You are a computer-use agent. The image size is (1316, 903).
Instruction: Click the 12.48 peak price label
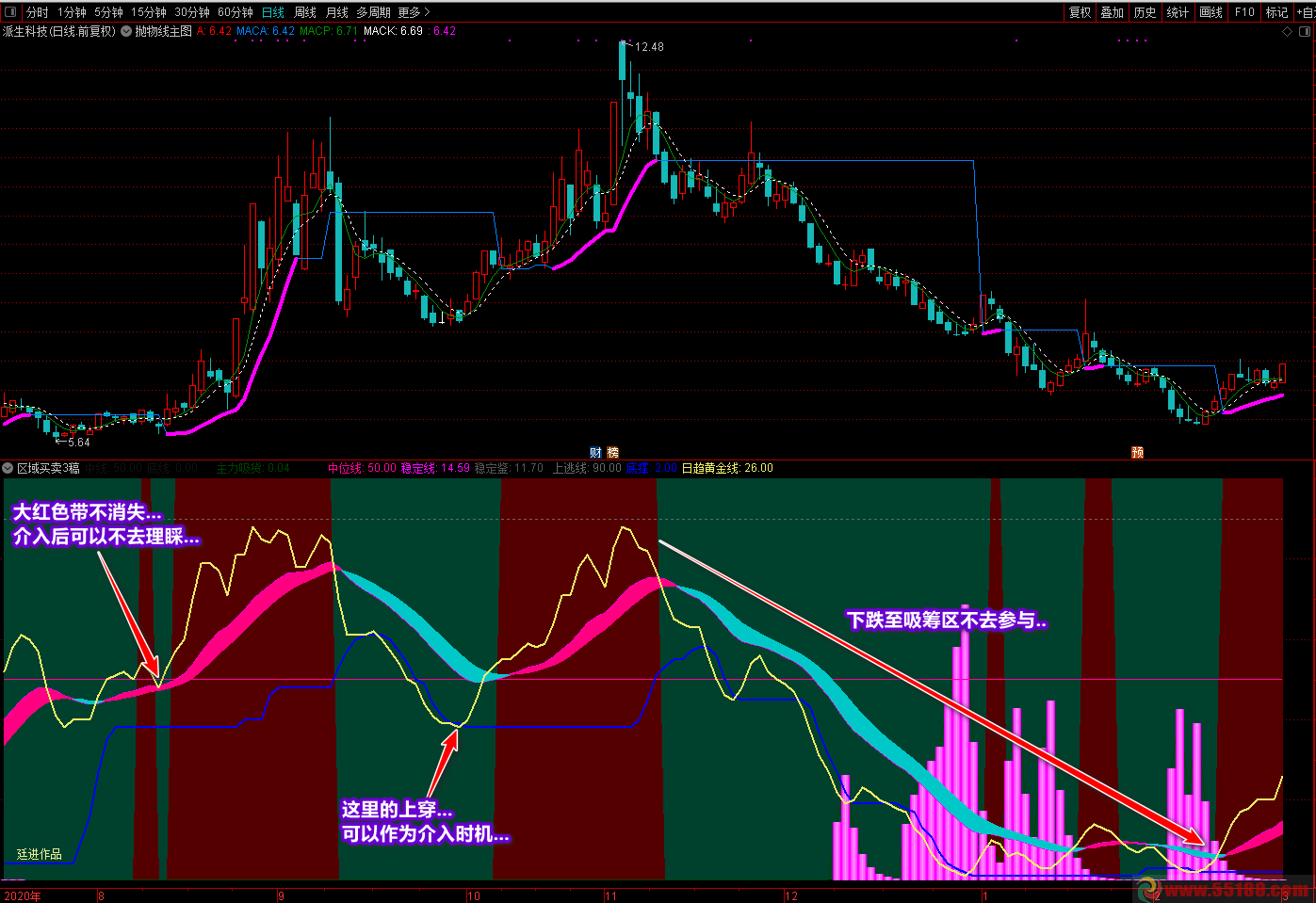(x=649, y=46)
